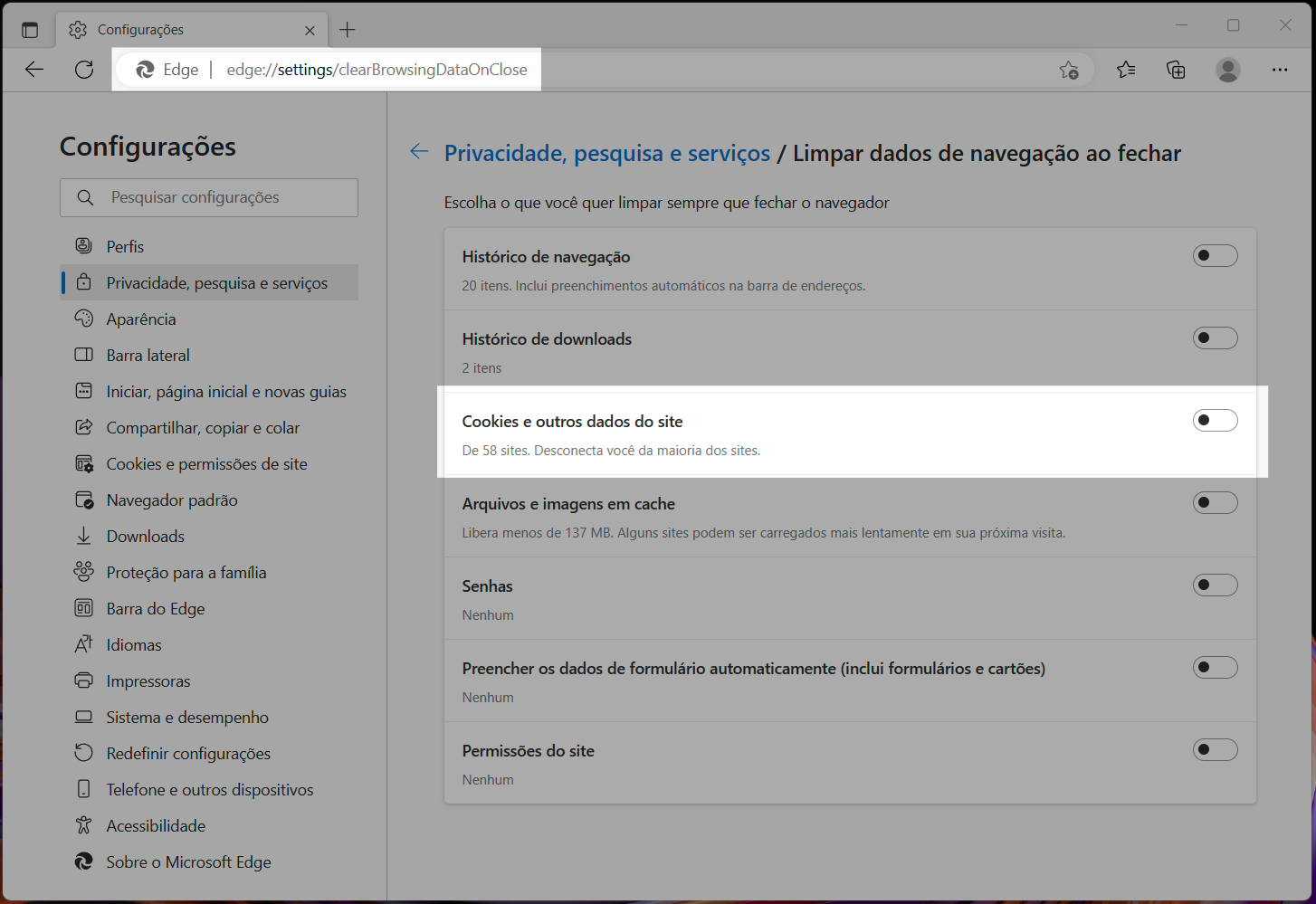Click '20 itens' navigation history description

click(x=663, y=286)
